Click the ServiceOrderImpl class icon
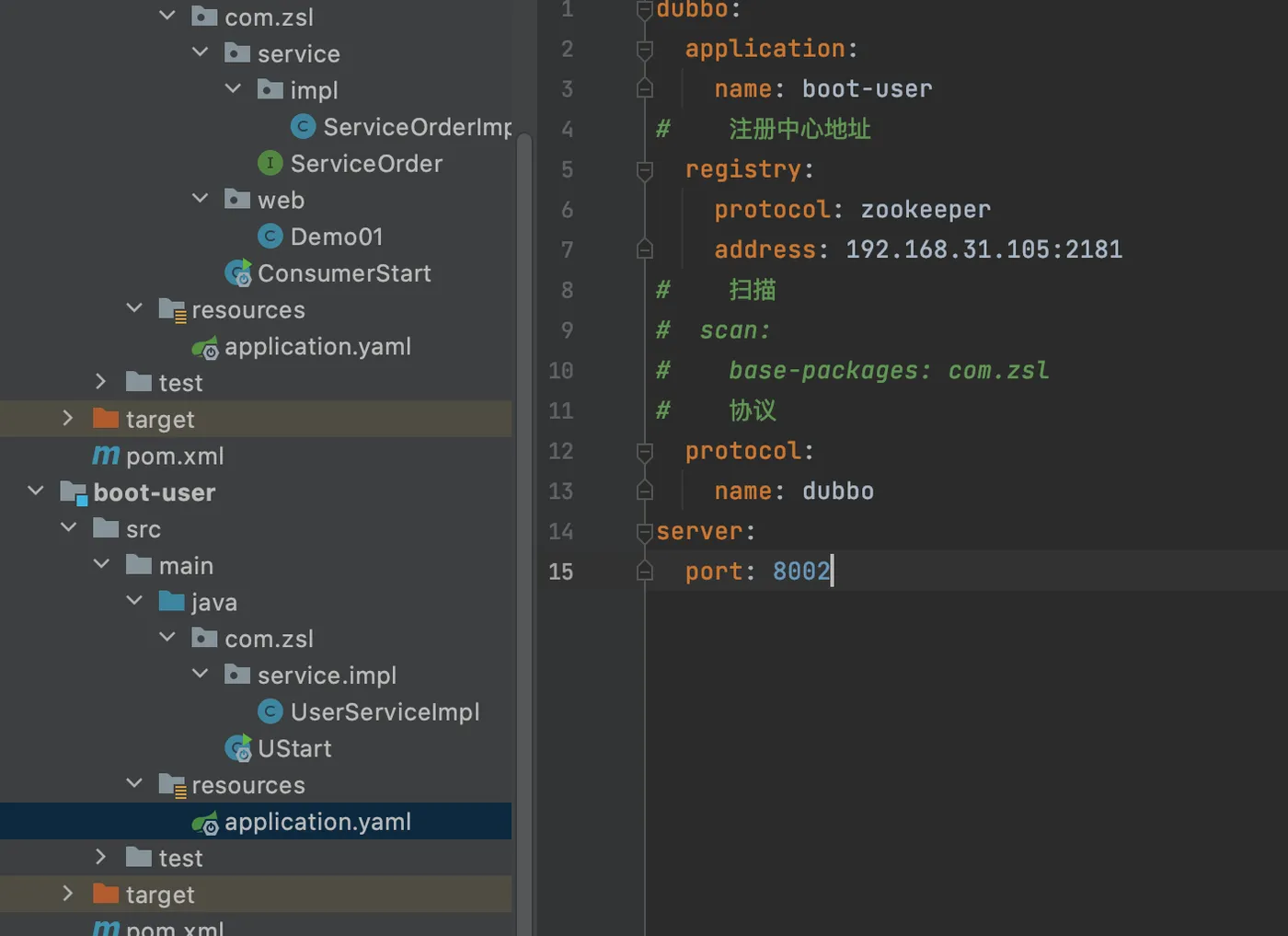Screen dimensions: 1288x936 [303, 126]
